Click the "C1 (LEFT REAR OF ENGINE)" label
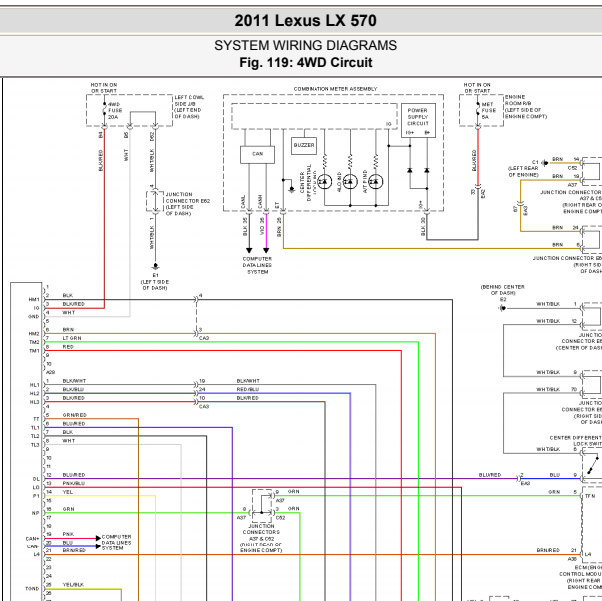The image size is (602, 601). point(524,169)
